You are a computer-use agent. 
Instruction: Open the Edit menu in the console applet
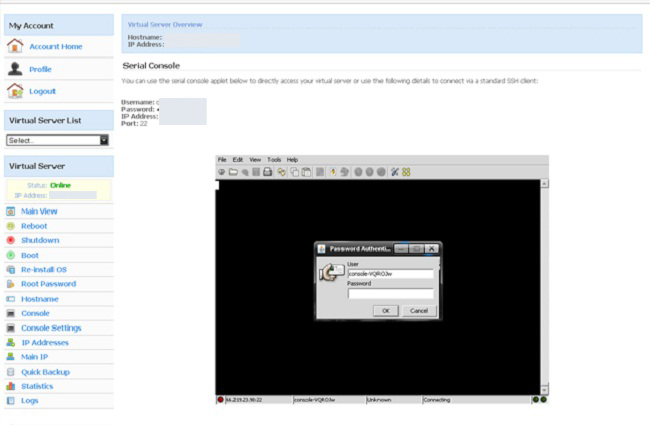[238, 160]
